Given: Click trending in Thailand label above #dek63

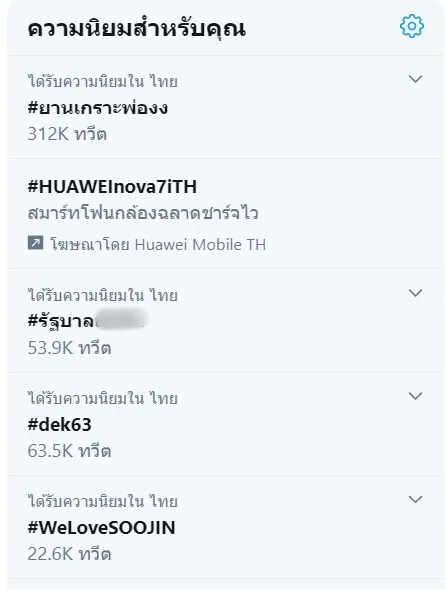Looking at the screenshot, I should pyautogui.click(x=103, y=398).
